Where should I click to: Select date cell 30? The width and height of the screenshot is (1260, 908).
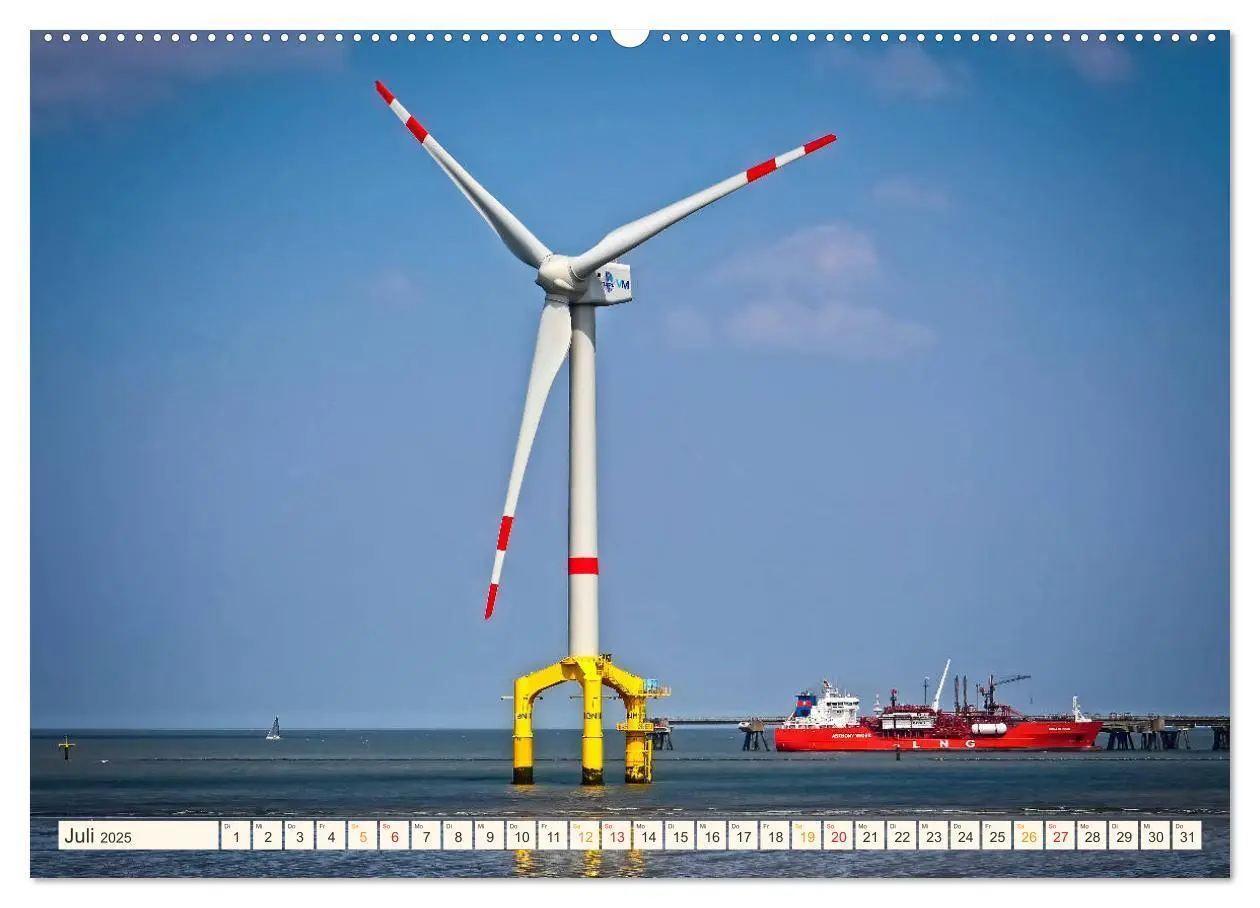click(1155, 836)
